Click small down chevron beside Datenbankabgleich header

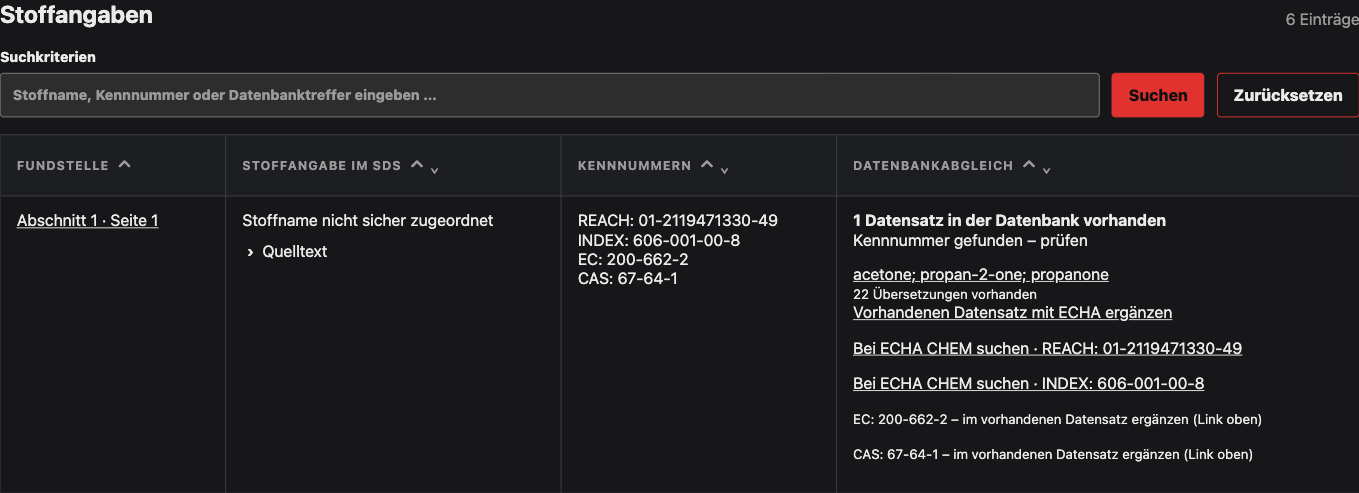pyautogui.click(x=1047, y=171)
